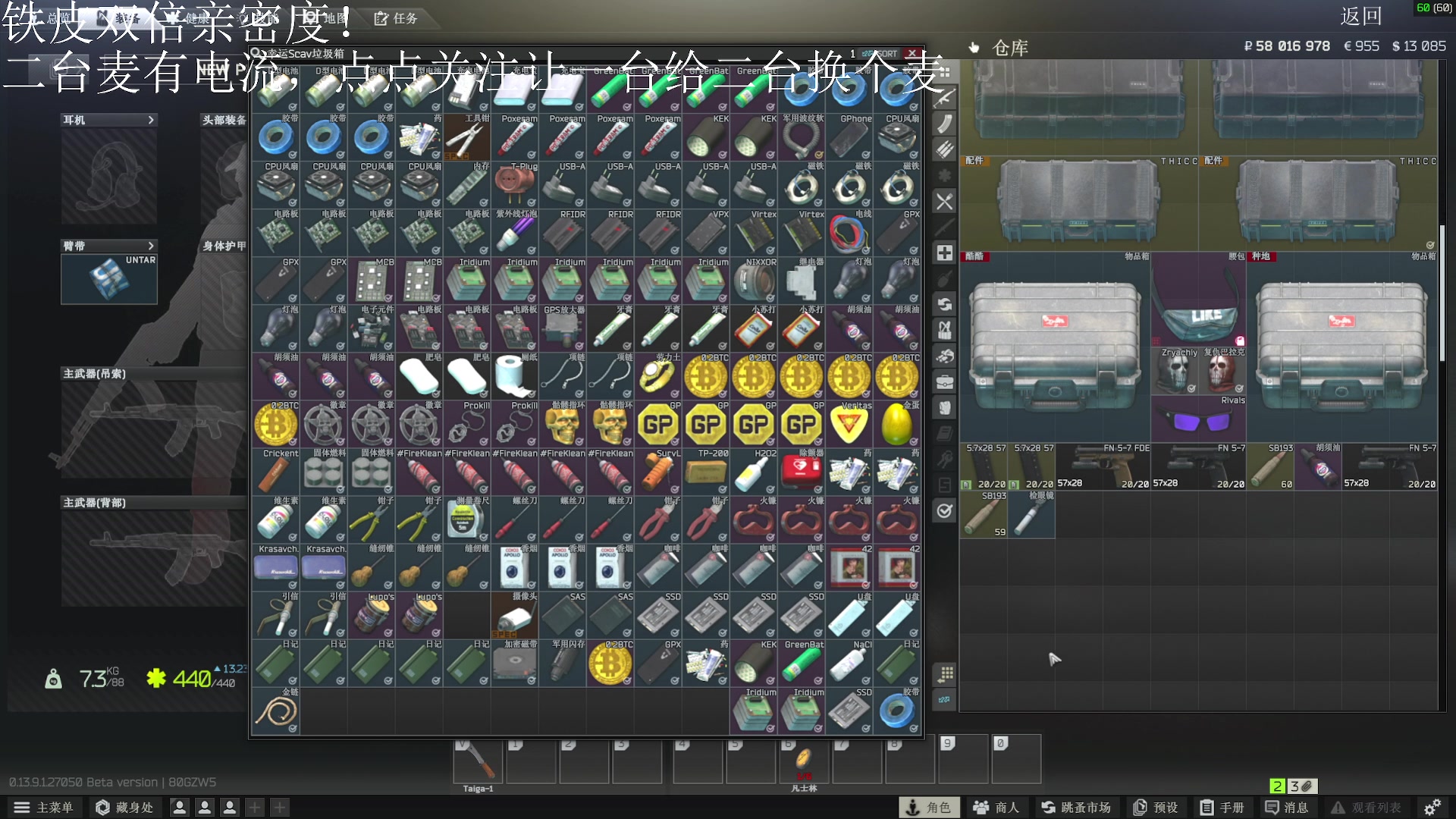Image resolution: width=1456 pixels, height=819 pixels.
Task: Filter stash by barter loop-arrows icon
Action: (x=945, y=304)
